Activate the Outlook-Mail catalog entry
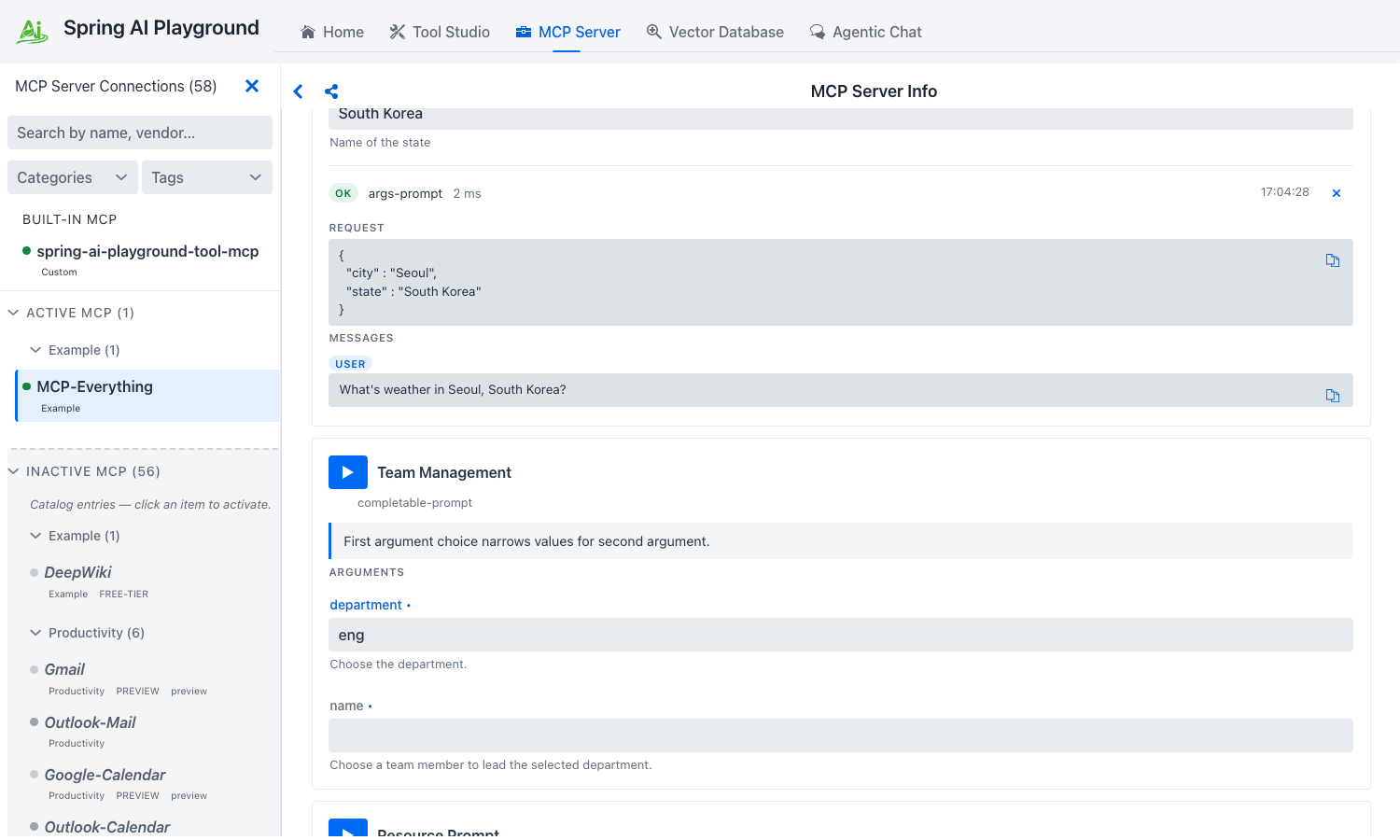 click(91, 722)
